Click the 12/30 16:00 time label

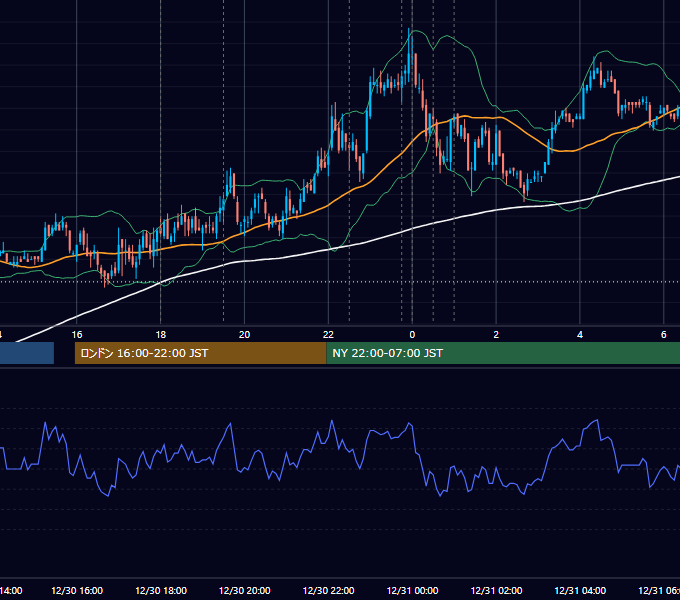(77, 590)
